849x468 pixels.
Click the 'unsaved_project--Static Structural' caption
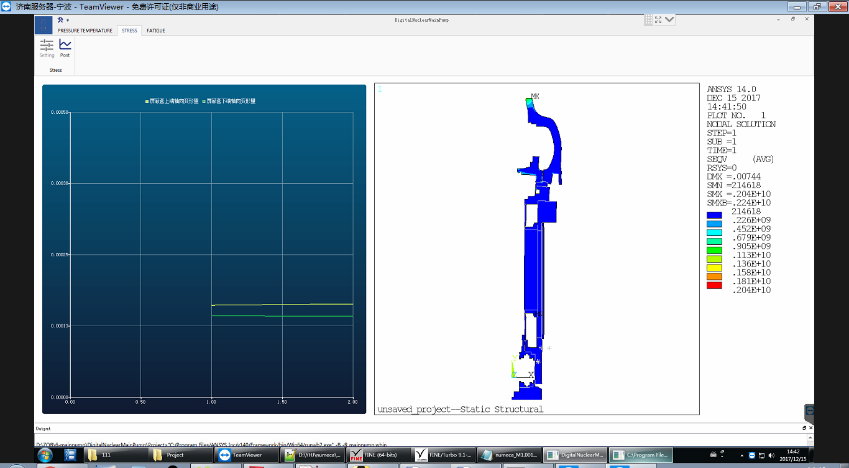coord(460,409)
